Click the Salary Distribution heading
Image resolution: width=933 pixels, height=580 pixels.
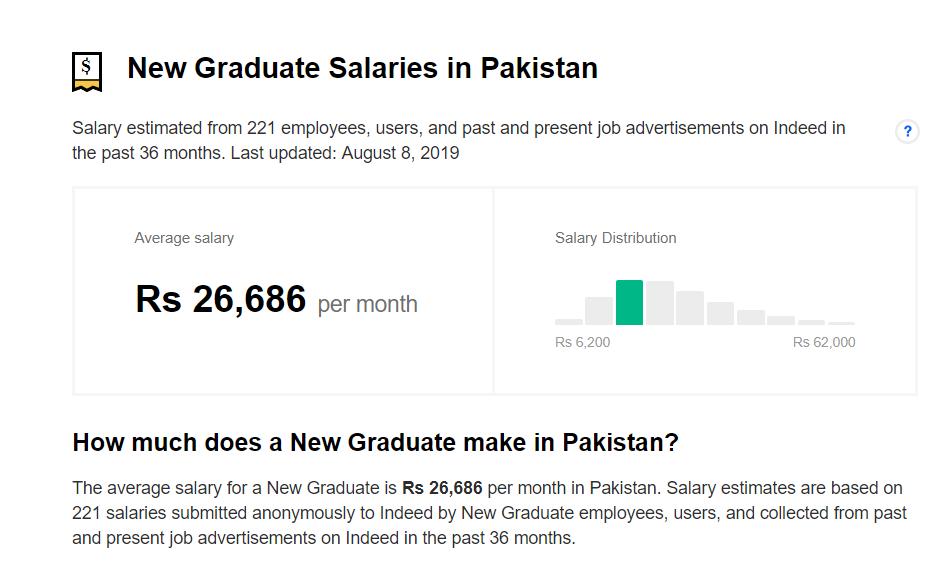coord(616,238)
